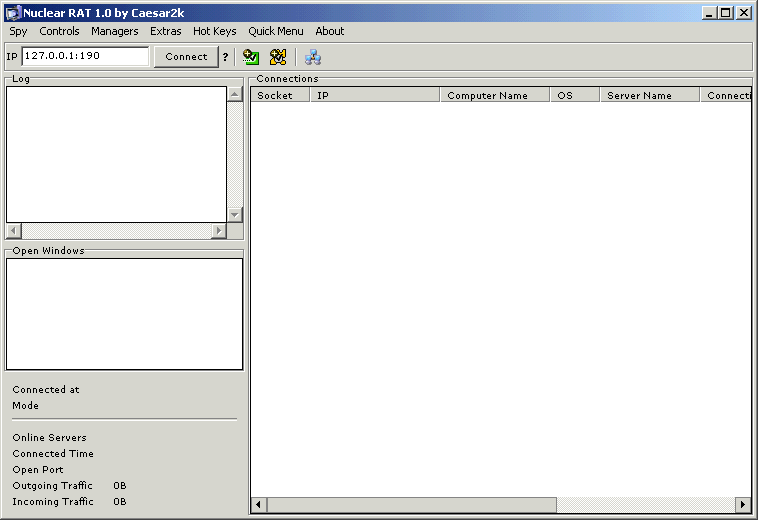
Task: Click the yellow X toolbar icon
Action: point(278,57)
